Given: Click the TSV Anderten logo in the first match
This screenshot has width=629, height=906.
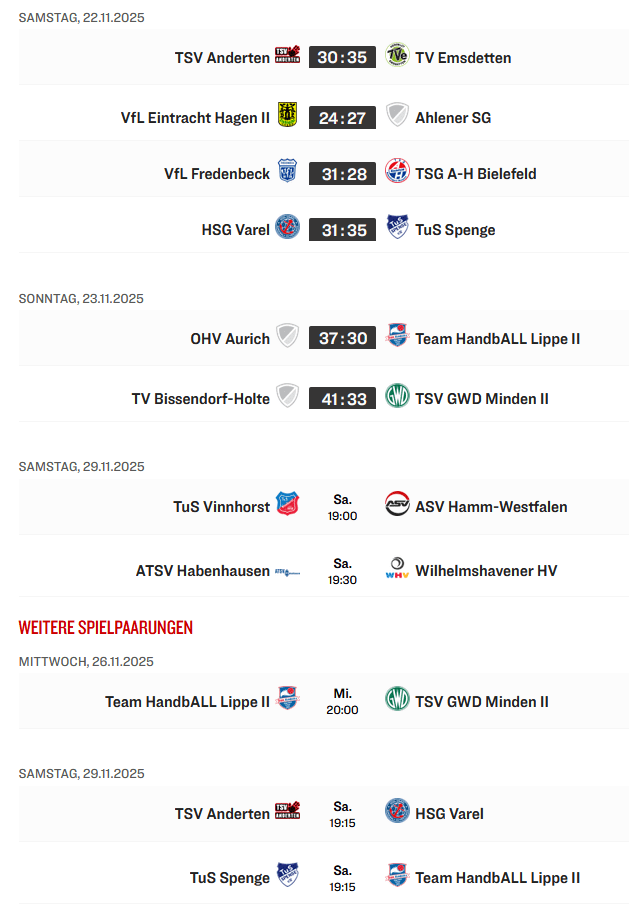Looking at the screenshot, I should [x=288, y=57].
